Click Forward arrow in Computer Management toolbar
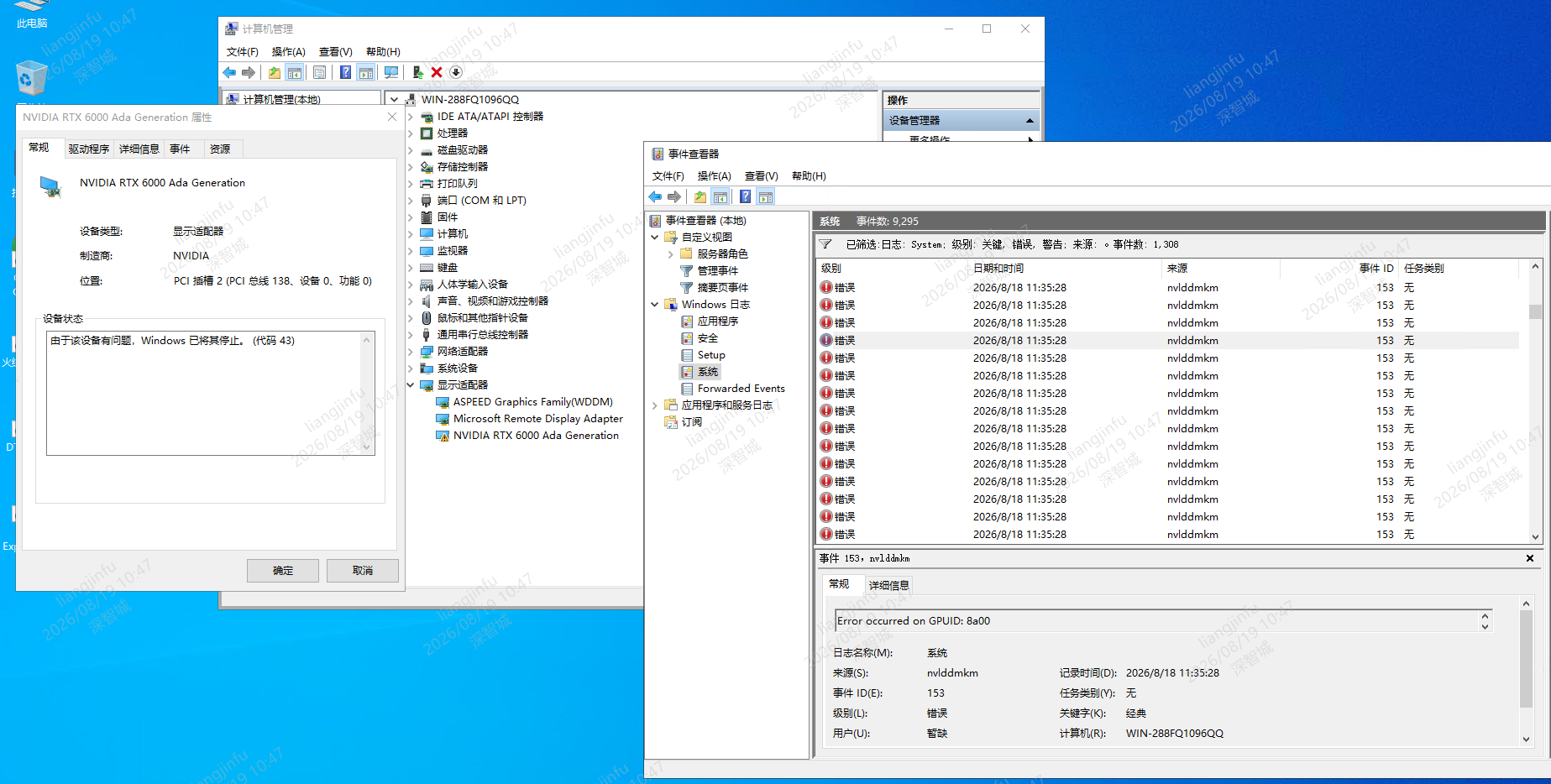The image size is (1551, 784). pos(248,73)
